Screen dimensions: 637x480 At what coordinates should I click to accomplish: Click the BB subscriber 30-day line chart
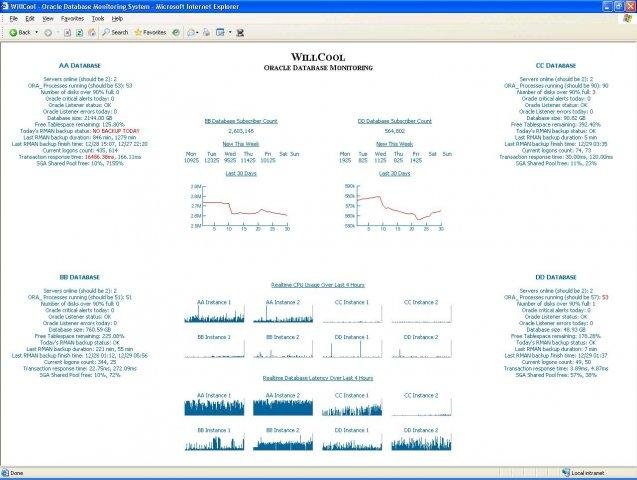[240, 208]
